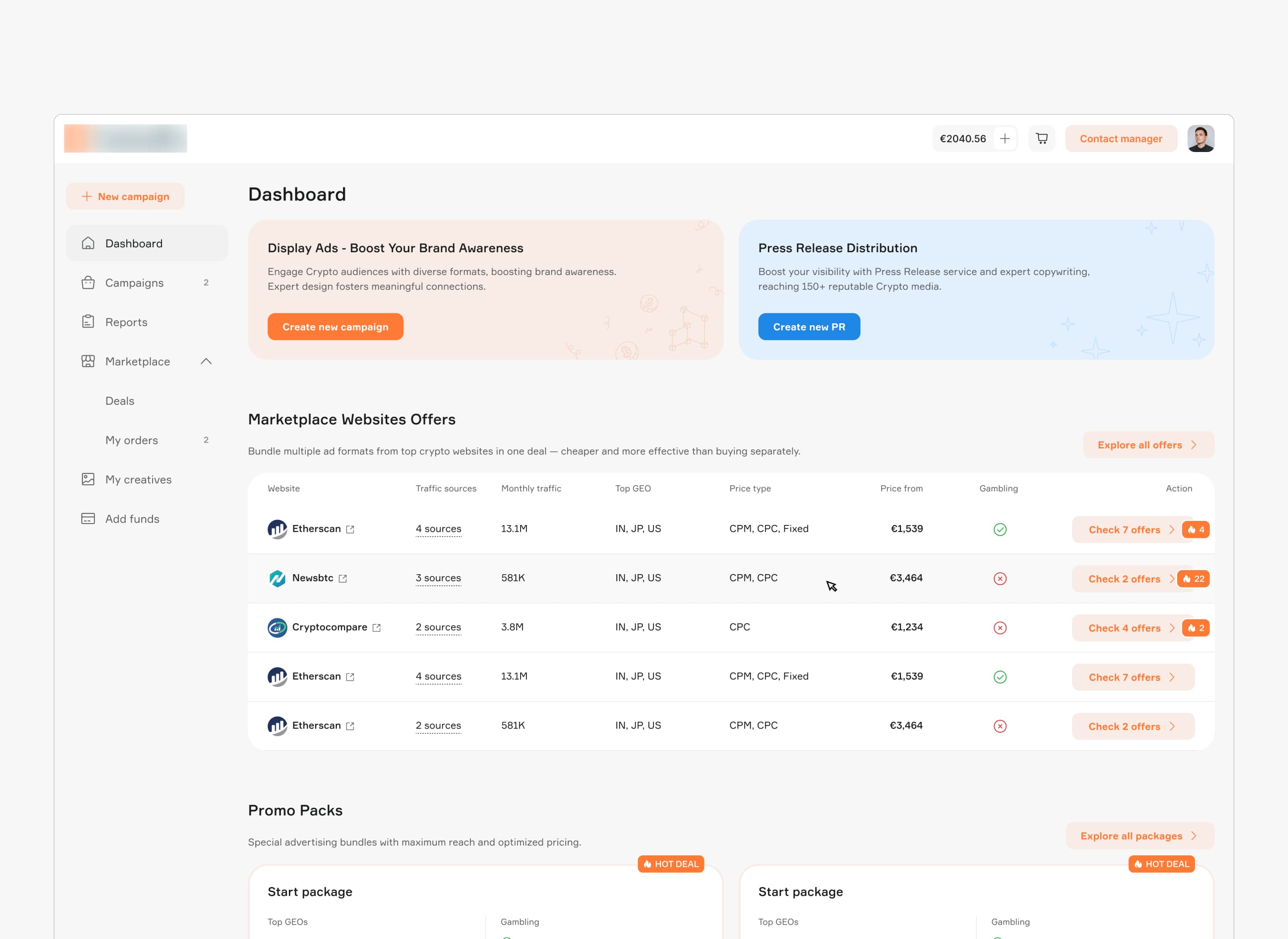Open Campaigns in the sidebar
Screen dimensions: 1288x939
point(147,283)
